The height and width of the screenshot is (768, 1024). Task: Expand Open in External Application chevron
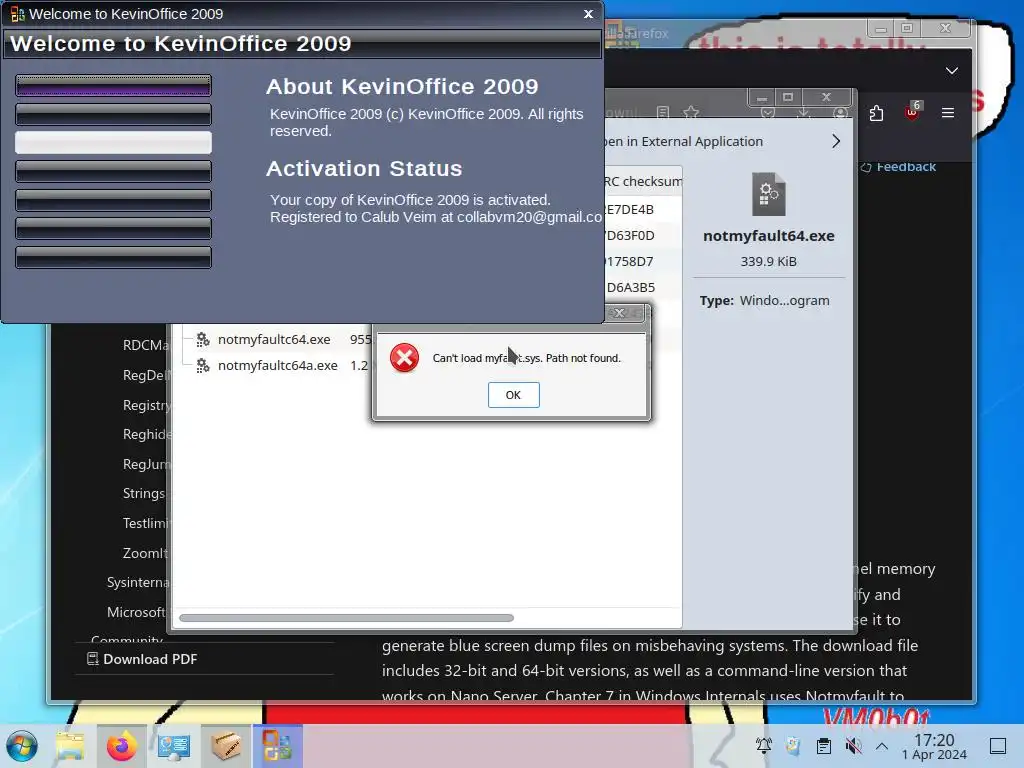[836, 141]
